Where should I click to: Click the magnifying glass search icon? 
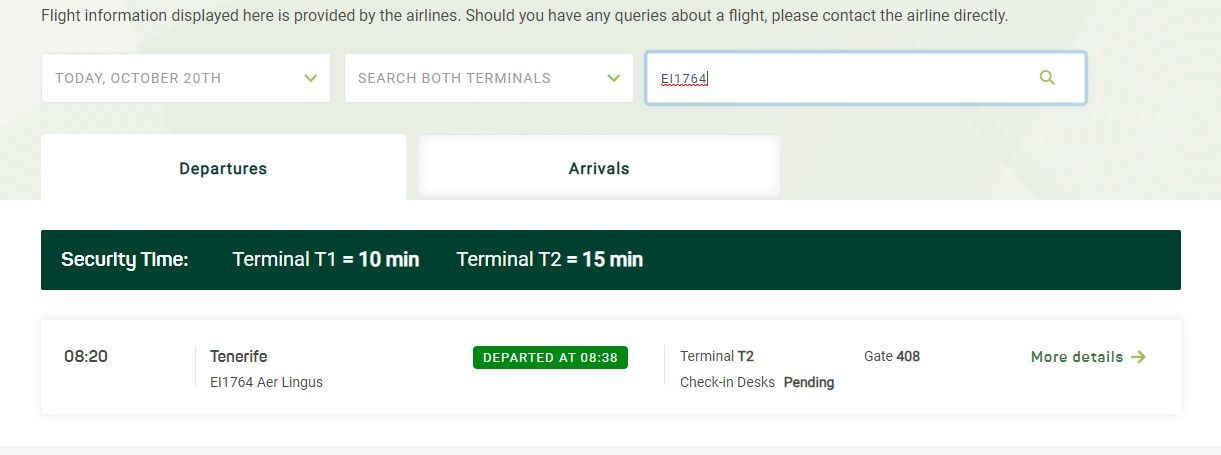(x=1047, y=77)
